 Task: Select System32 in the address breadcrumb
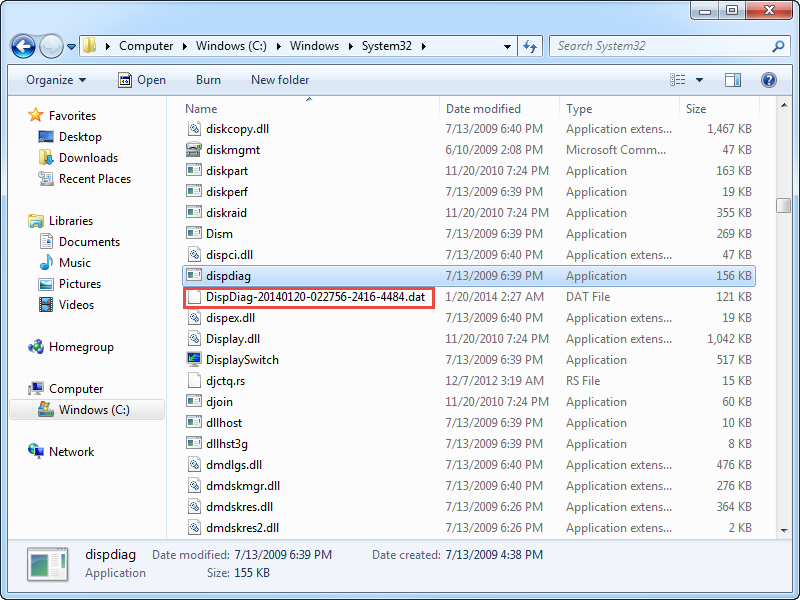pos(387,46)
